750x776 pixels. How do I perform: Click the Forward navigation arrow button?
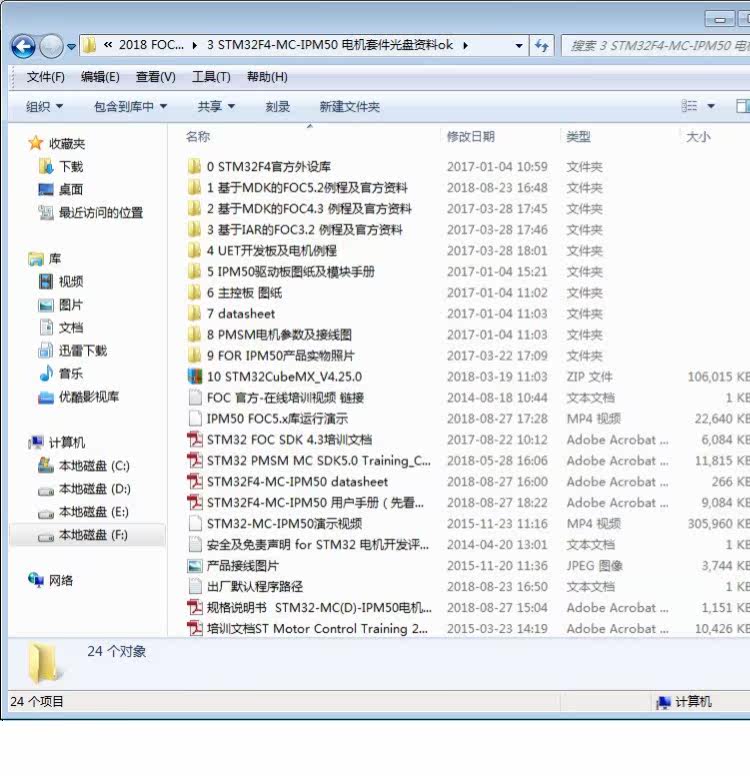(x=51, y=47)
